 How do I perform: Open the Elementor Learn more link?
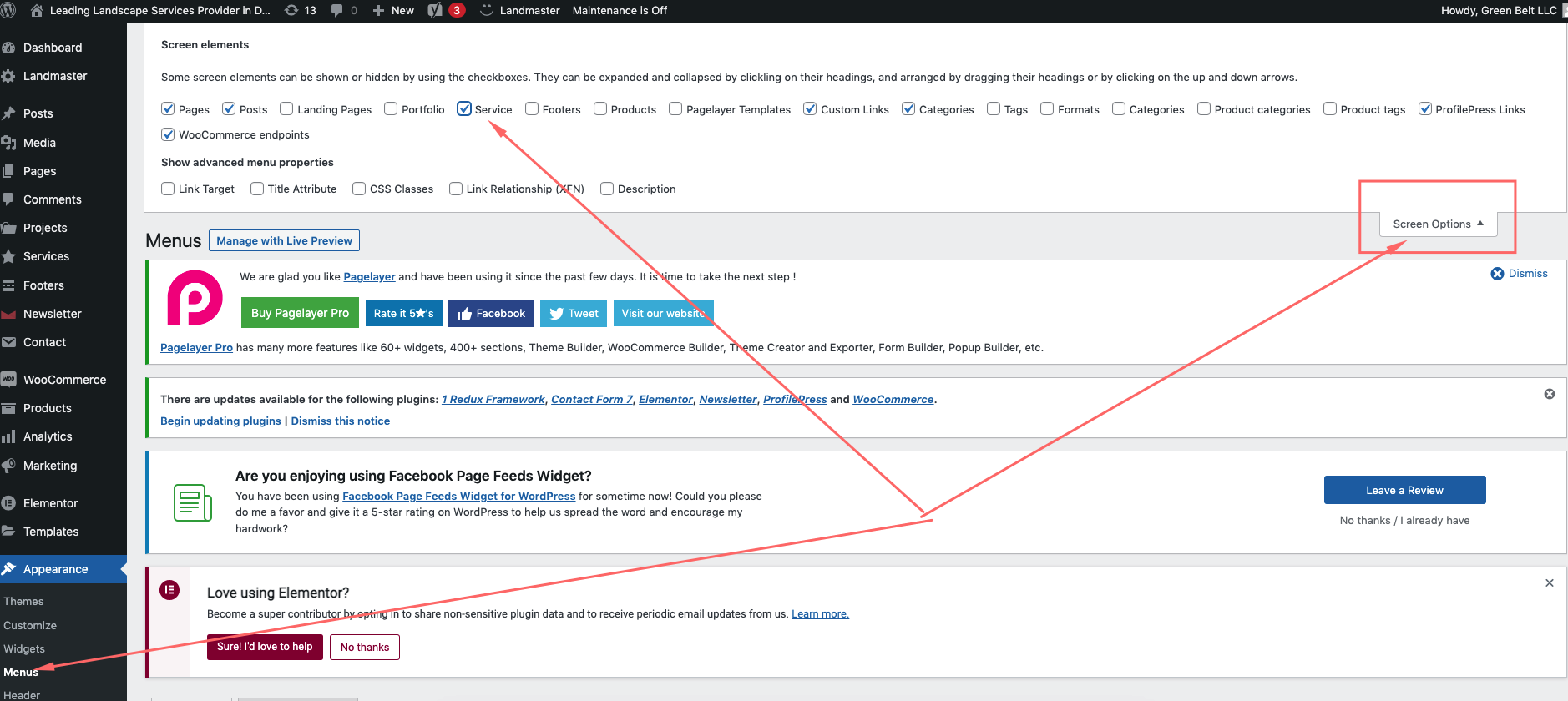(x=820, y=613)
